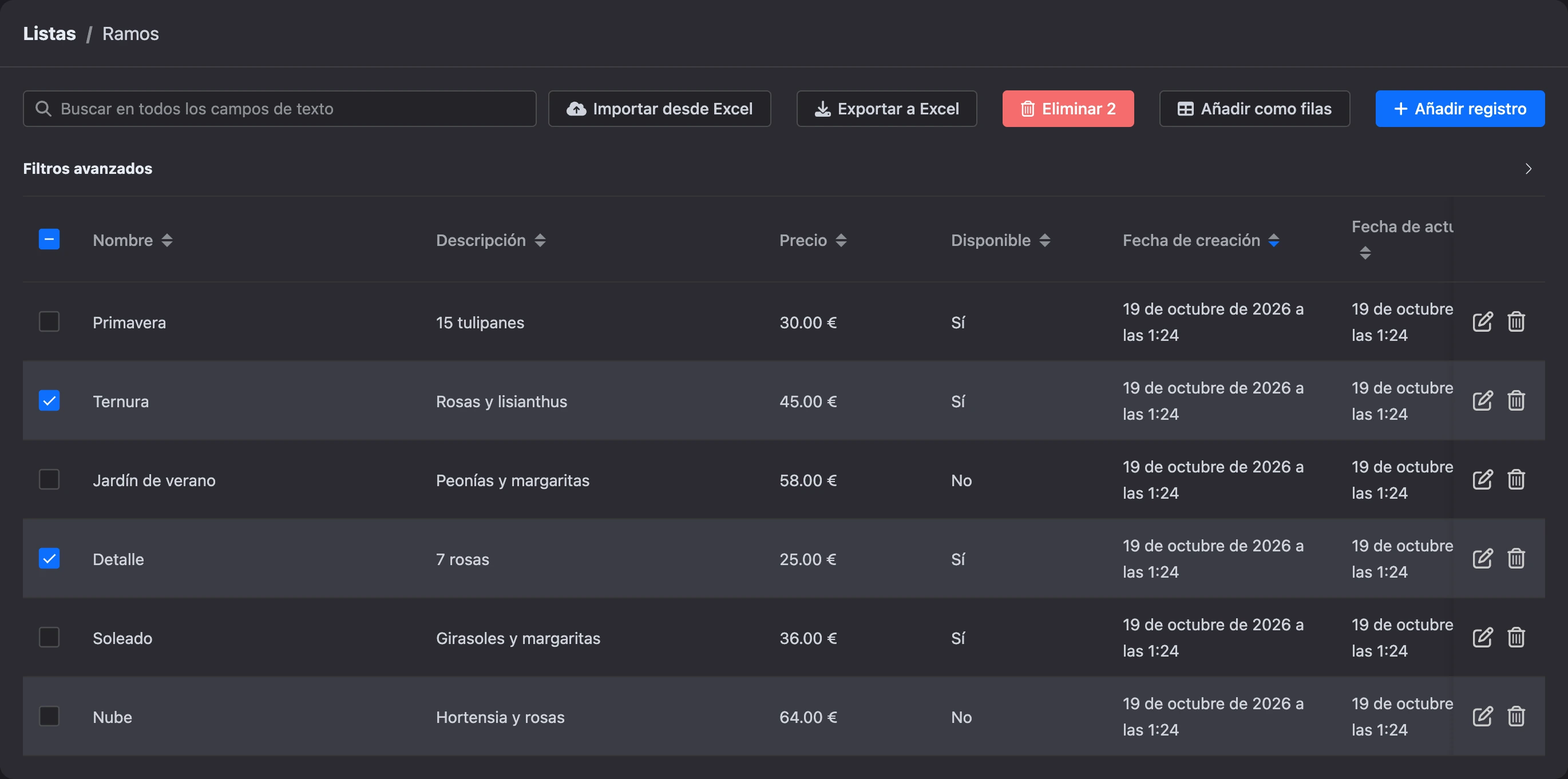The width and height of the screenshot is (1568, 779).
Task: Click the 'Rosas y lisianthus' description cell
Action: coord(501,402)
